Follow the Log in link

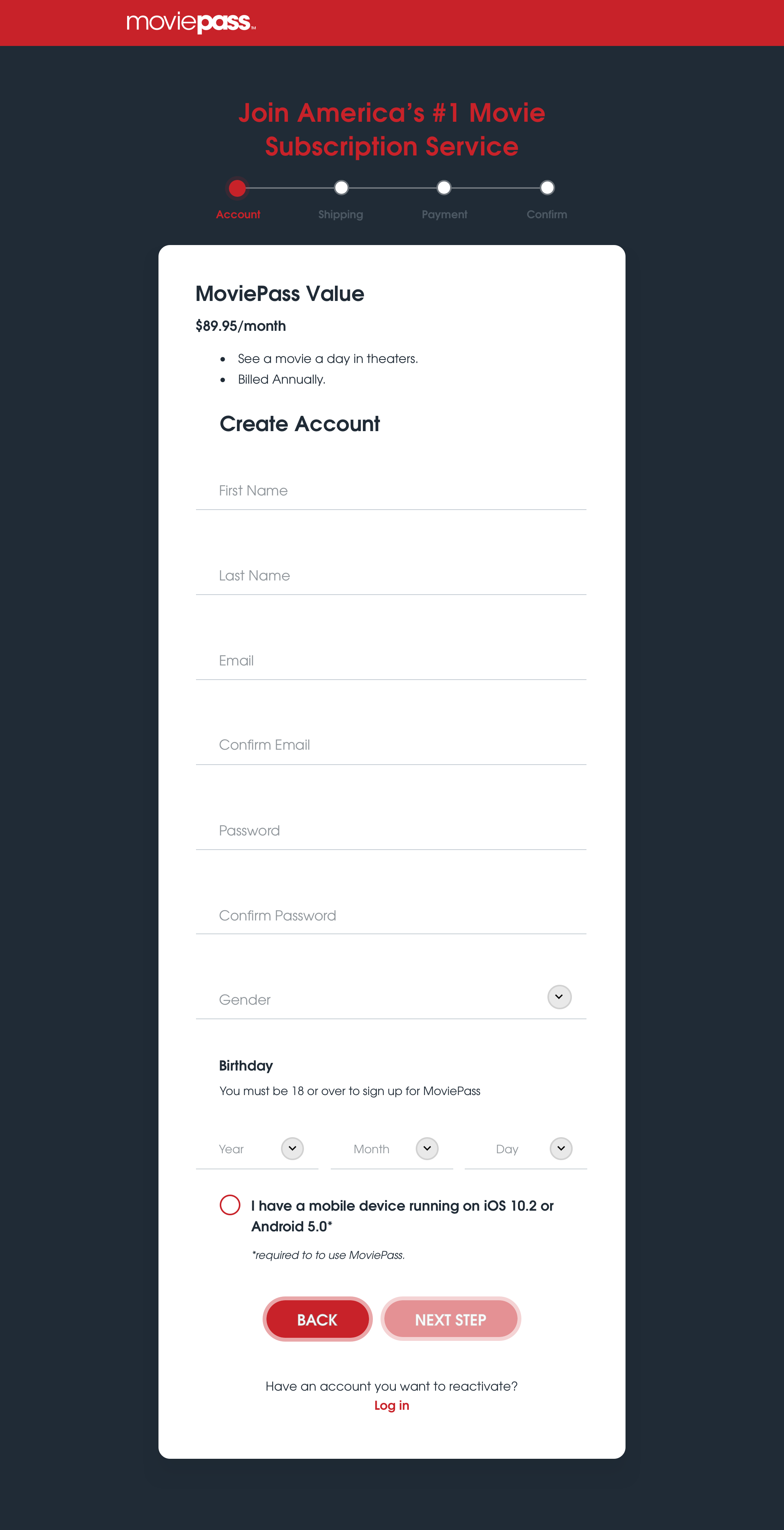pos(391,1405)
